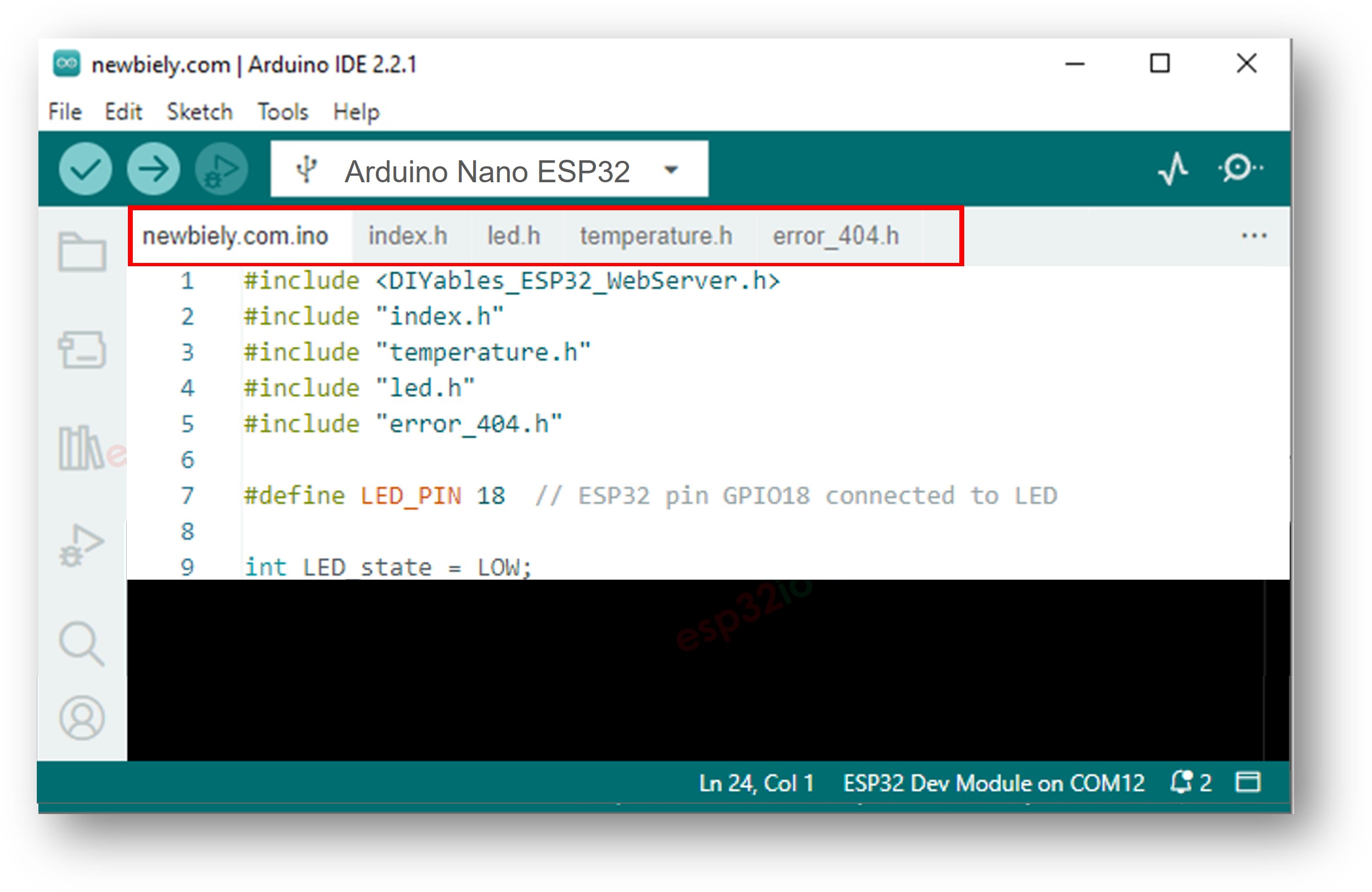Switch to the temperature.h tab
The image size is (1372, 892).
click(x=656, y=235)
